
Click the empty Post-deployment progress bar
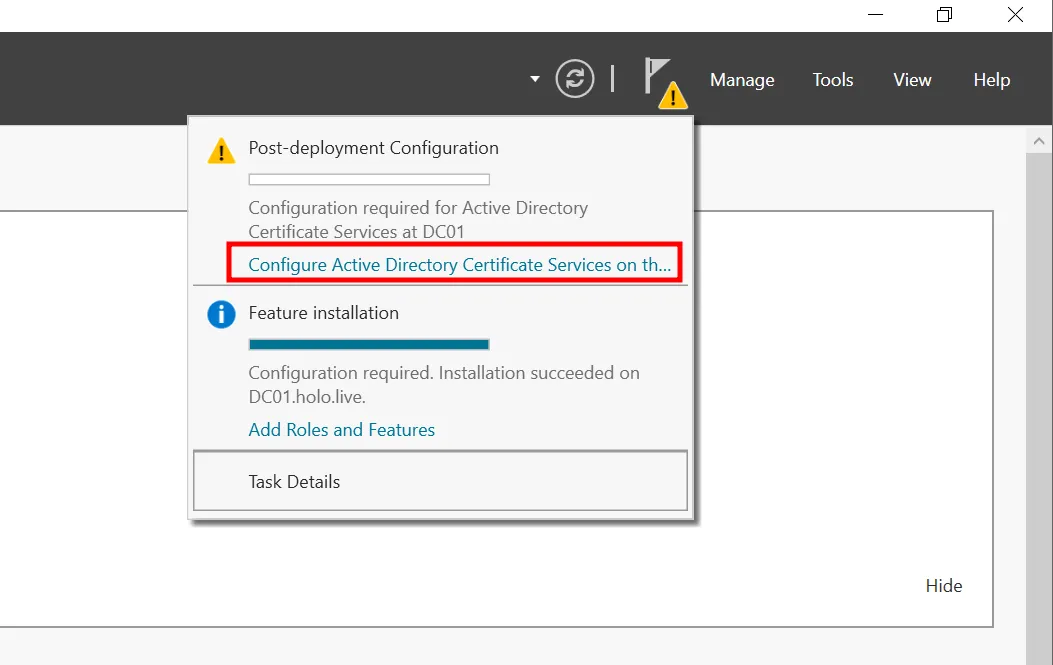[x=369, y=179]
